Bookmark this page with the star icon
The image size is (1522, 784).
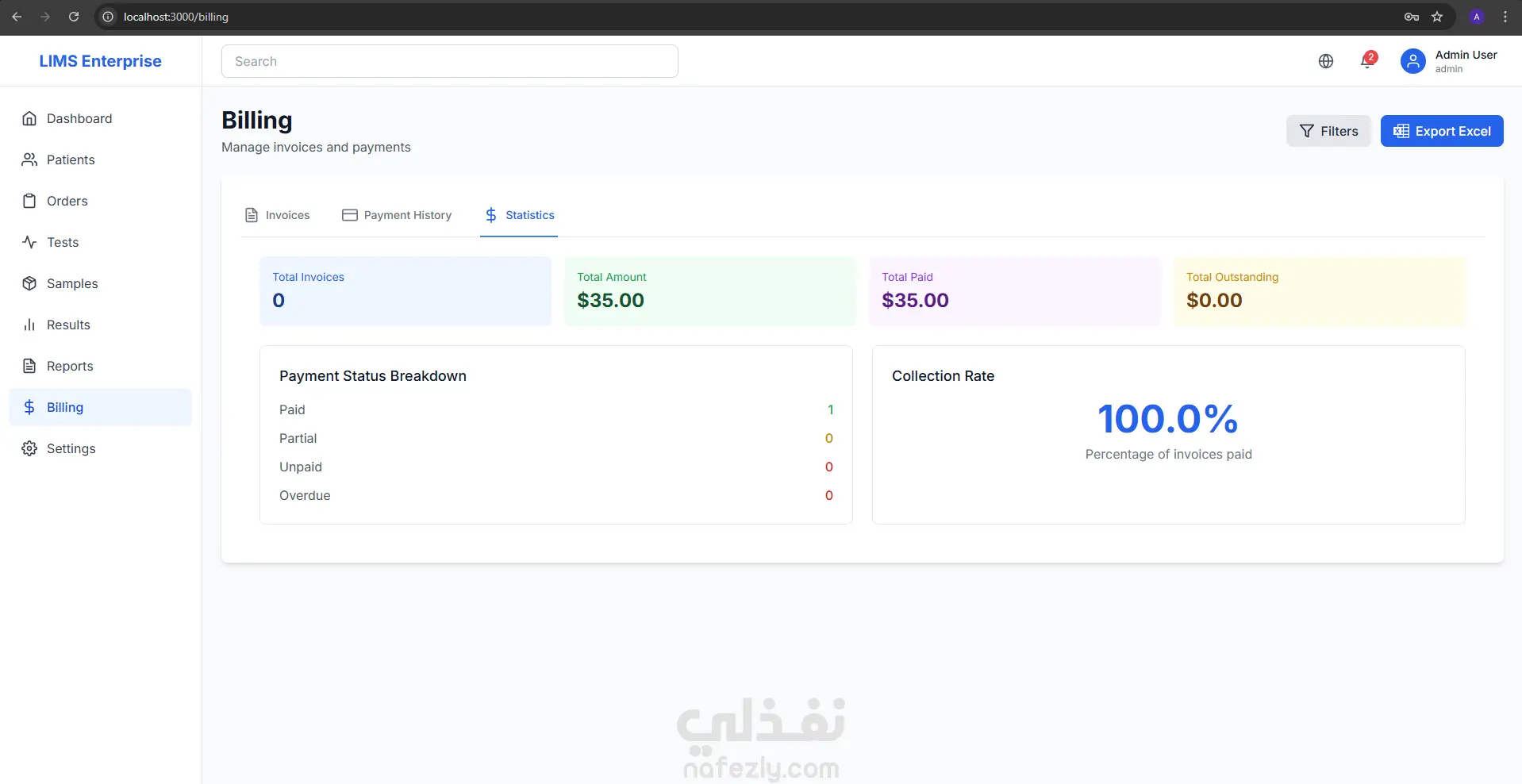(1437, 17)
